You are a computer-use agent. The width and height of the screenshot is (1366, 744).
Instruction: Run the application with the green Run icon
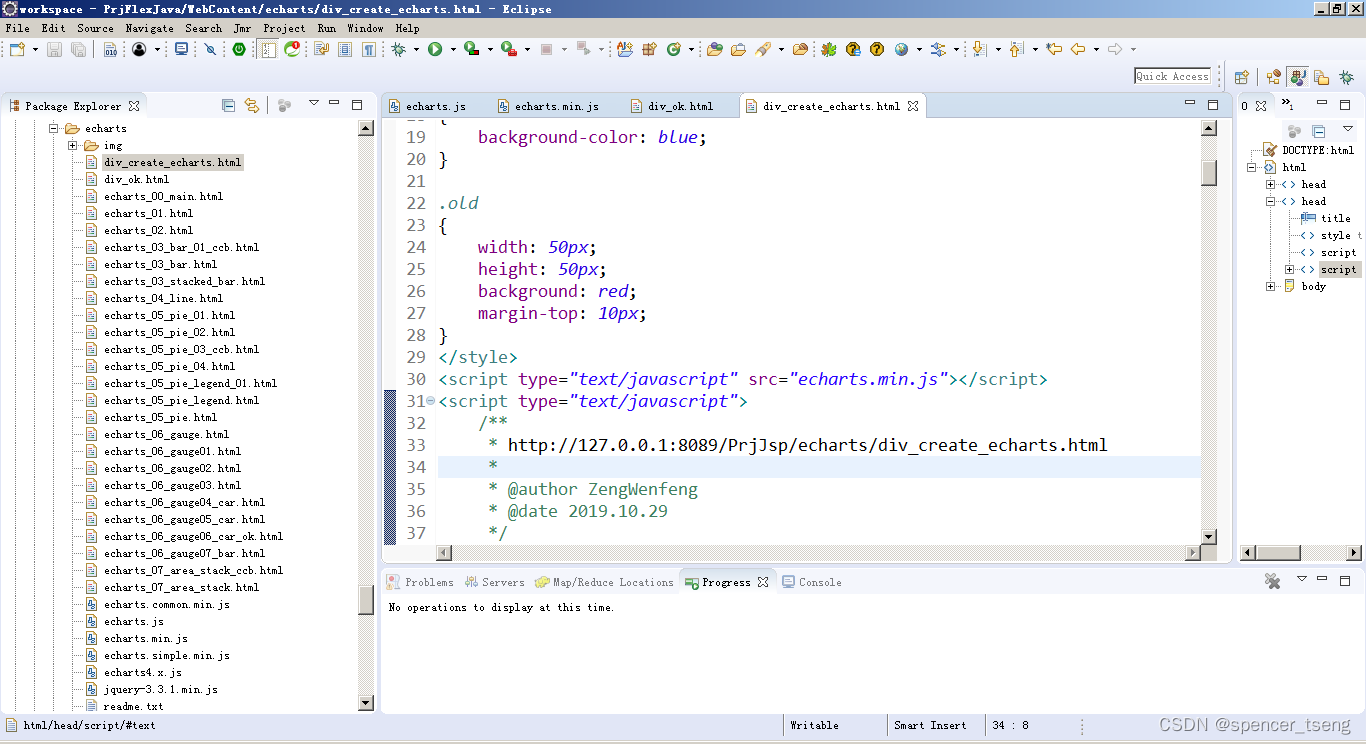[x=435, y=49]
